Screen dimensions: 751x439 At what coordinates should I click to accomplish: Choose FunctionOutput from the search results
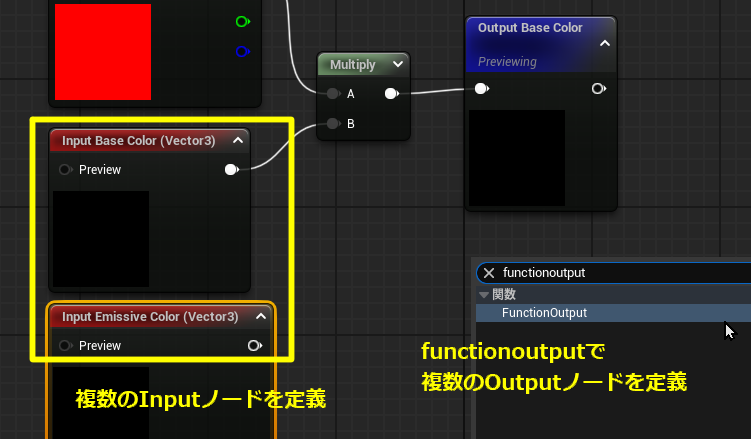614,313
